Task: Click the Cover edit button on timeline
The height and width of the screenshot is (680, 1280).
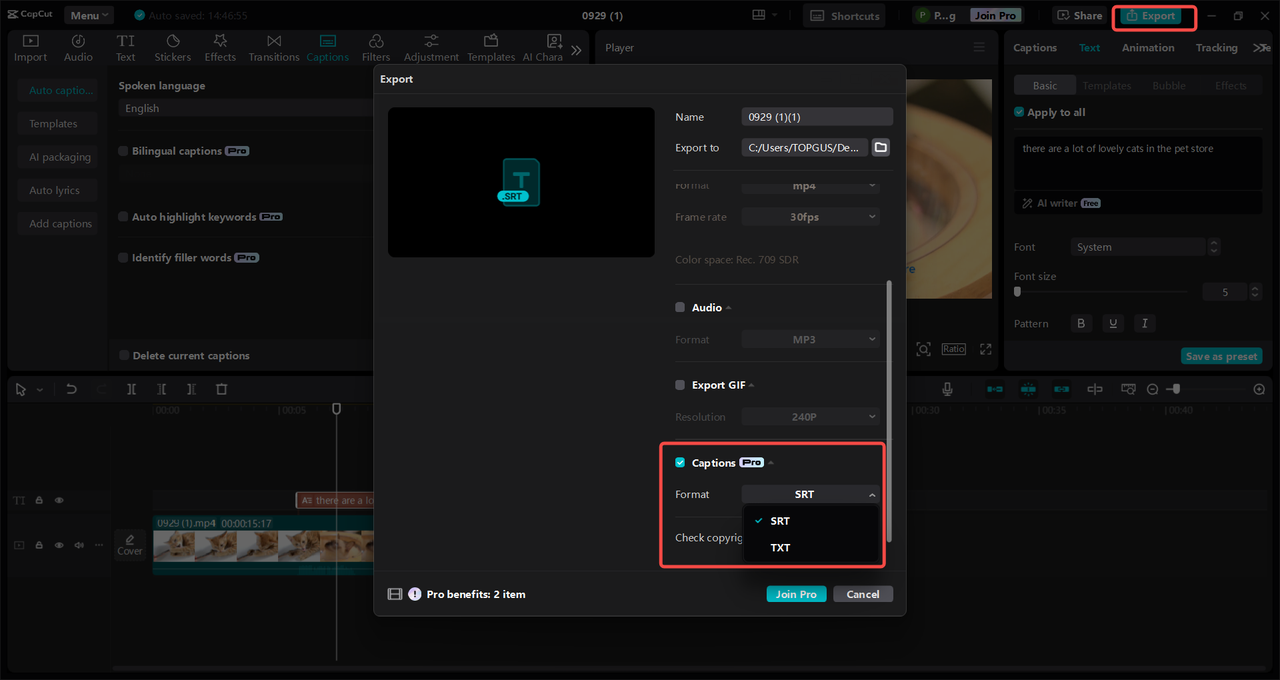Action: (x=130, y=544)
